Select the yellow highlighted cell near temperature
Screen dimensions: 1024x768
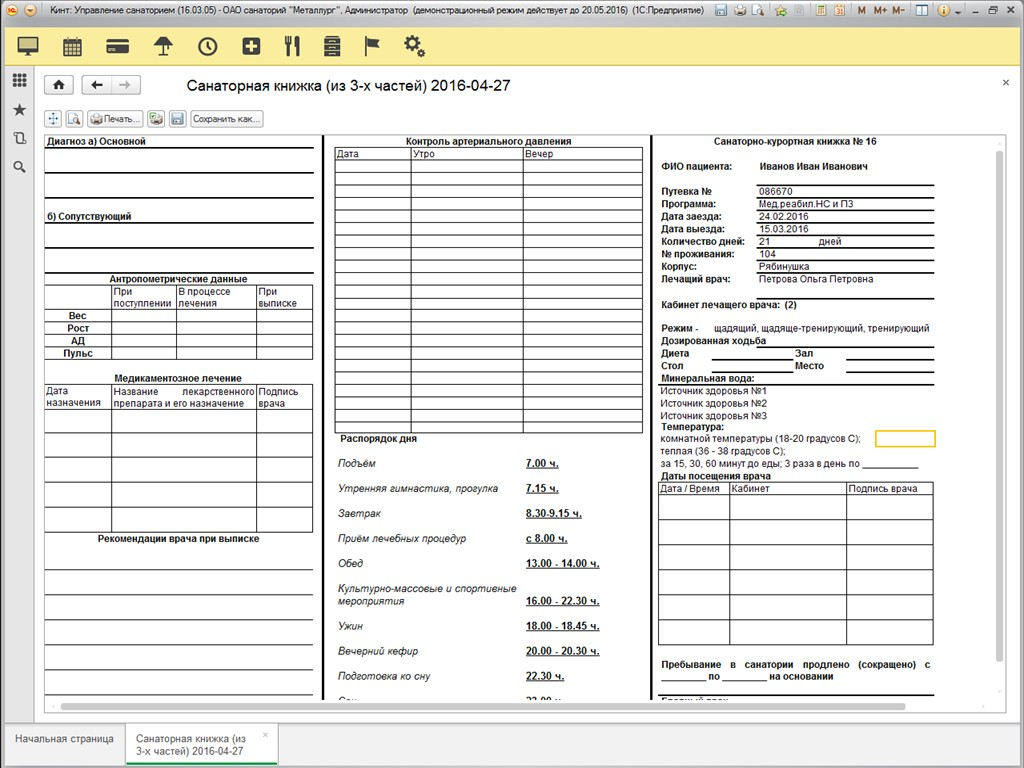pyautogui.click(x=905, y=439)
